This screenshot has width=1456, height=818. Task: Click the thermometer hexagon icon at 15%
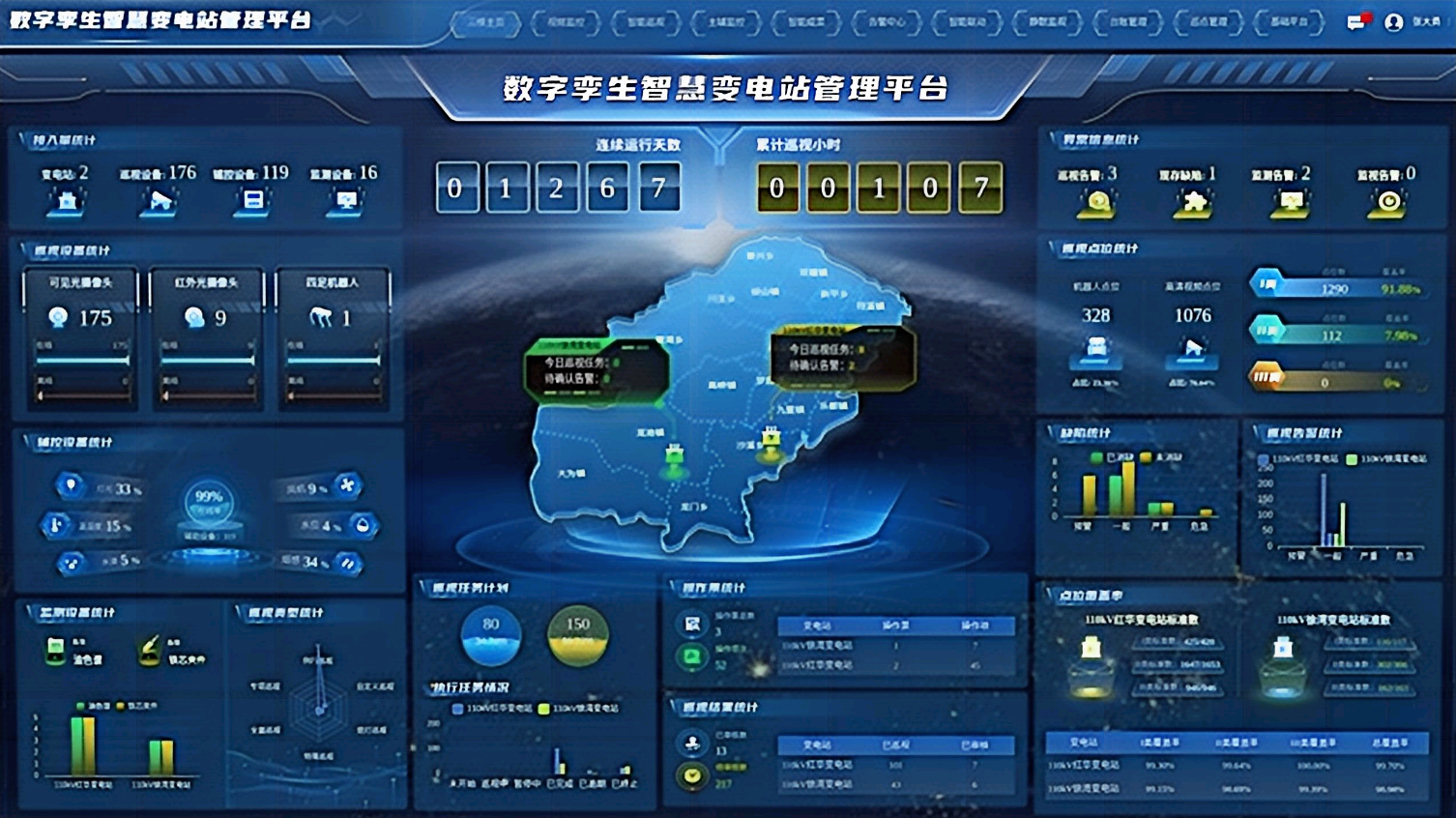[x=55, y=525]
